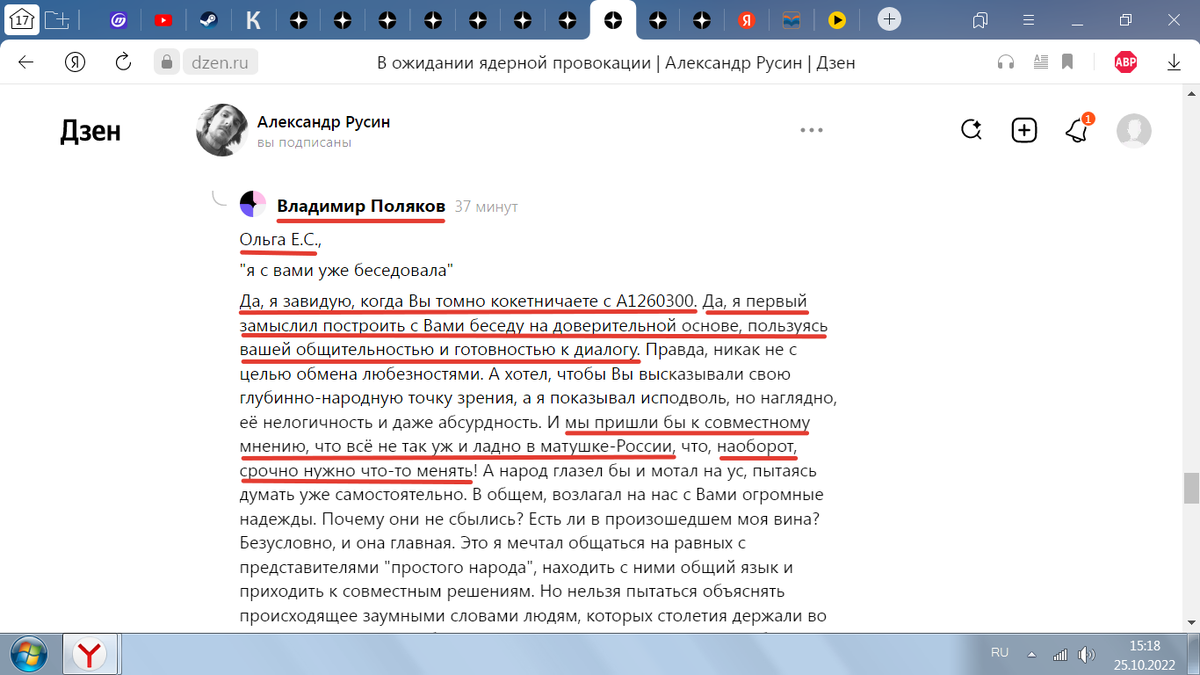
Task: Bookmark the current article
Action: (x=1066, y=61)
